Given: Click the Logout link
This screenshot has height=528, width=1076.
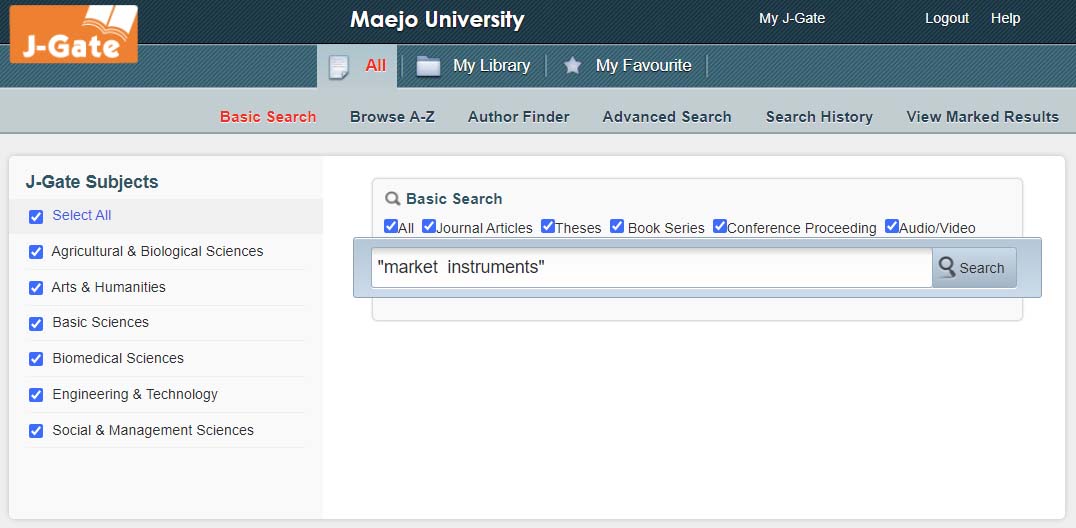Looking at the screenshot, I should point(947,18).
